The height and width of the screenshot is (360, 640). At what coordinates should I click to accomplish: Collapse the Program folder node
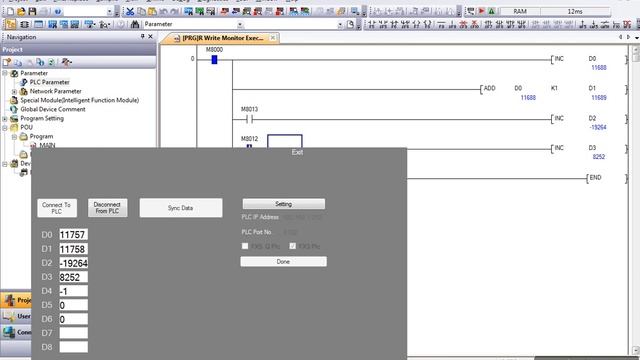(x=14, y=136)
